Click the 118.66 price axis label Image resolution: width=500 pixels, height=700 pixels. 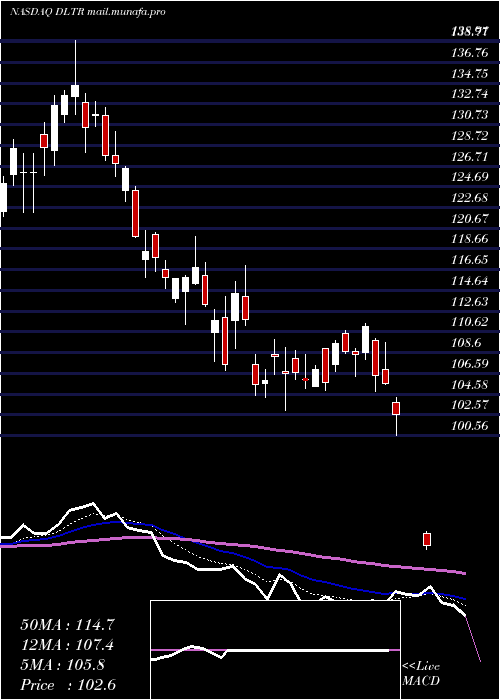[x=469, y=239]
